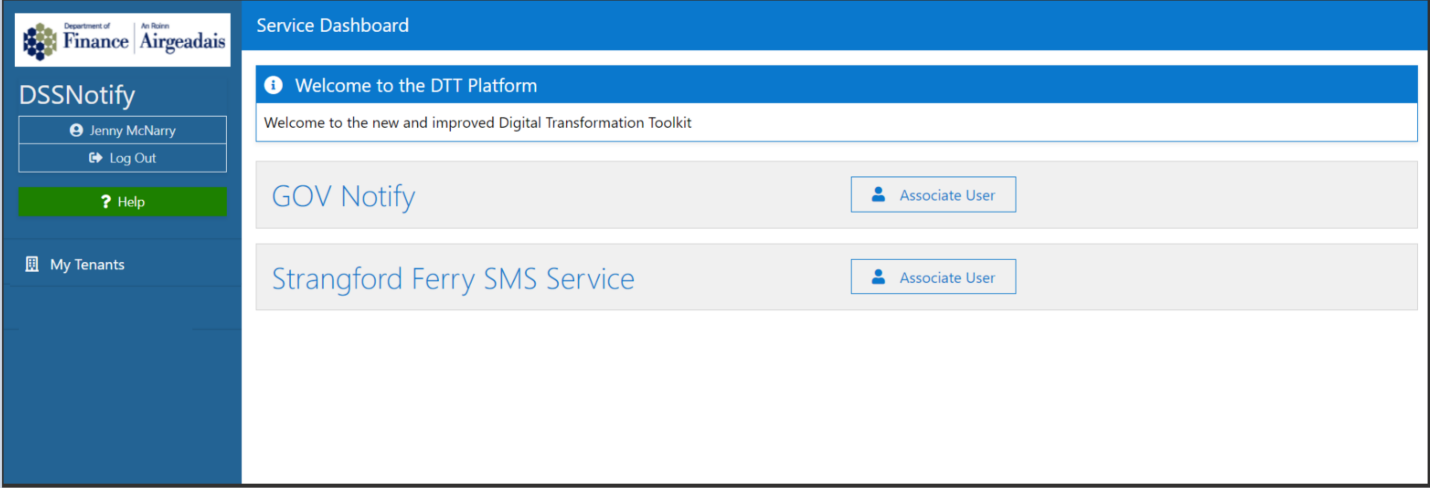Click the Welcome to the DTT Platform heading
This screenshot has height=488, width=1430.
click(x=416, y=85)
